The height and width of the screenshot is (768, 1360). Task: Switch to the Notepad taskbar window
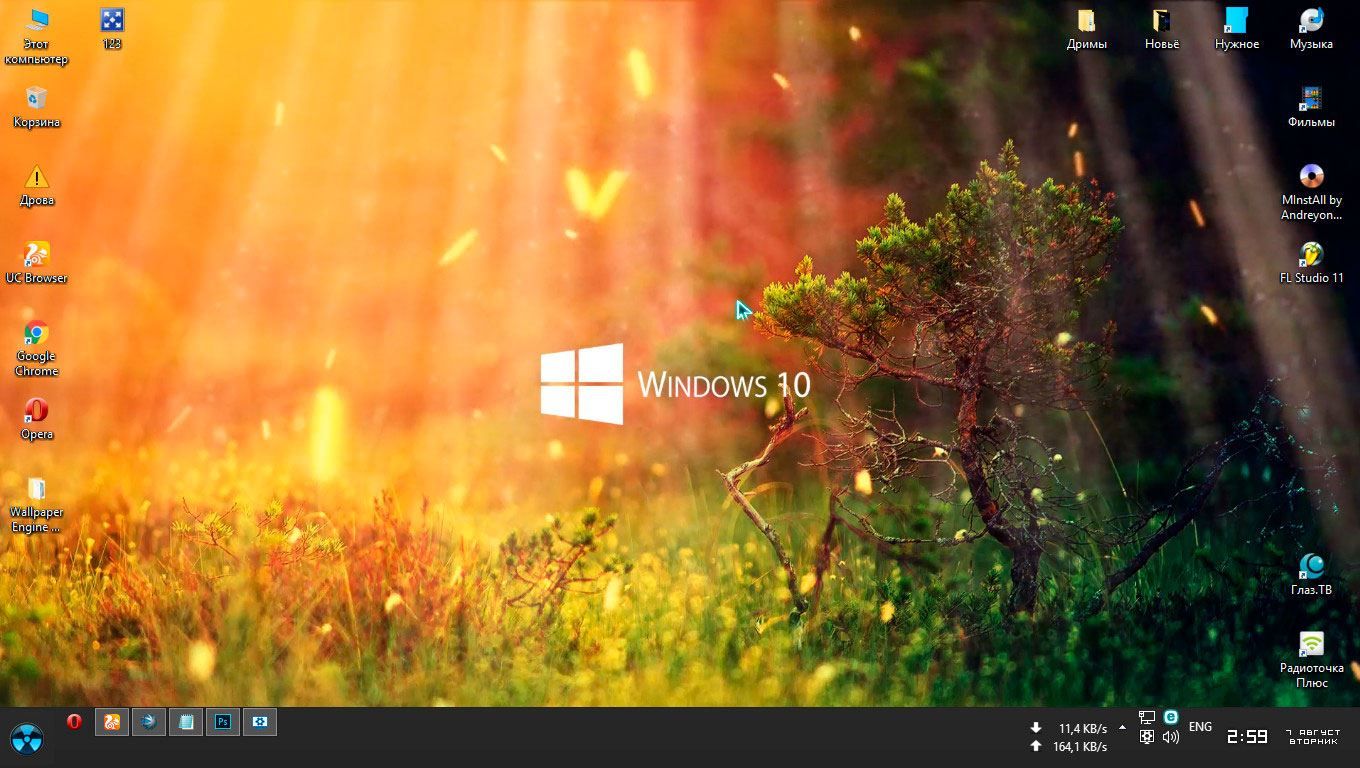click(x=186, y=721)
